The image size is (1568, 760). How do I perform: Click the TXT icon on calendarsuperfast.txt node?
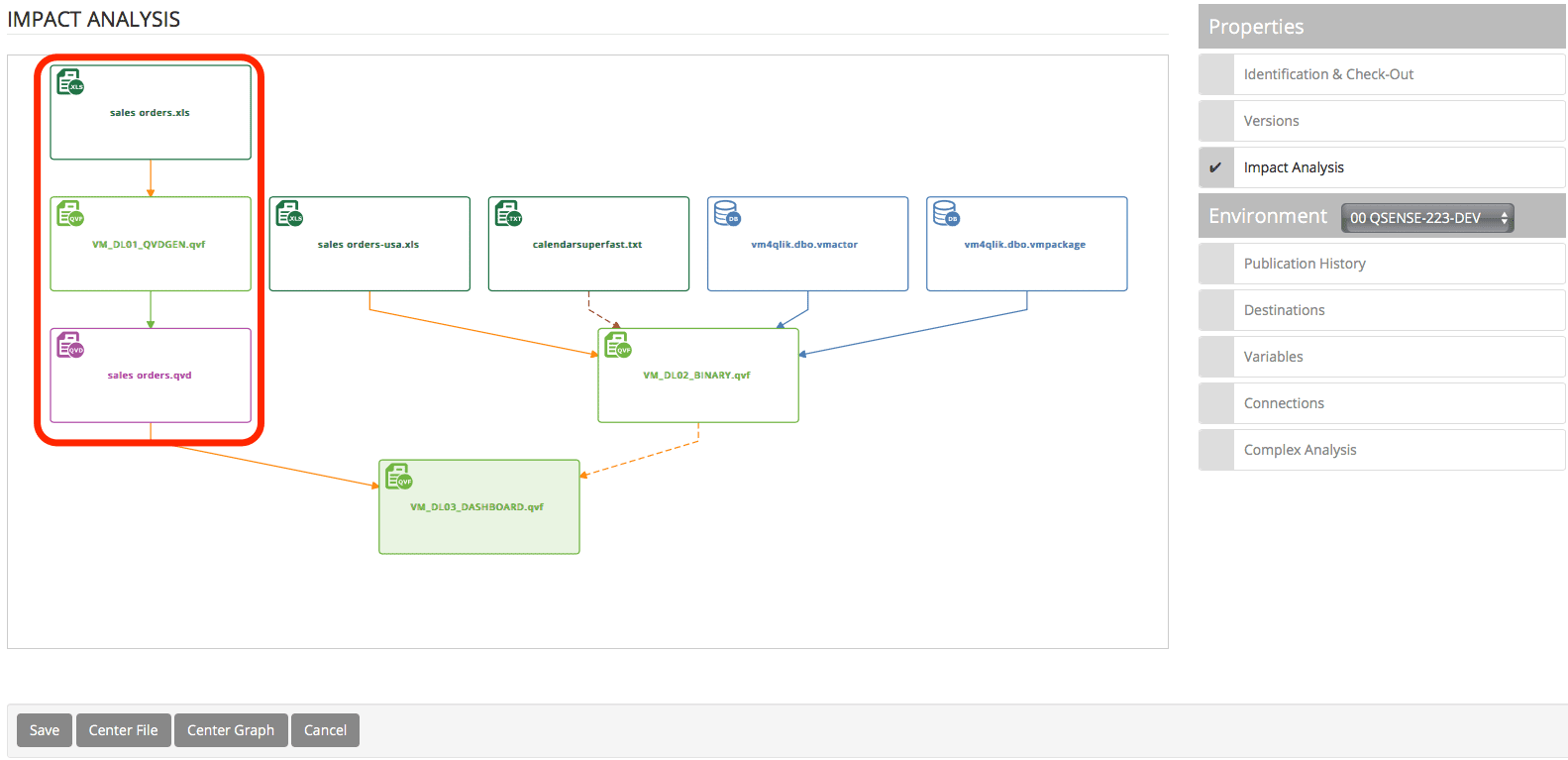[x=507, y=214]
